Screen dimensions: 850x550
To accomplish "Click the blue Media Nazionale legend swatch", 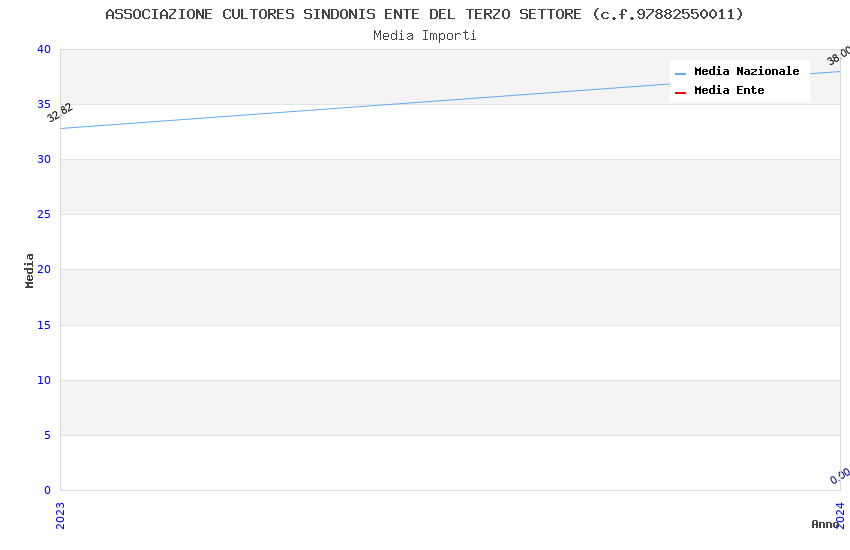I will pos(681,73).
